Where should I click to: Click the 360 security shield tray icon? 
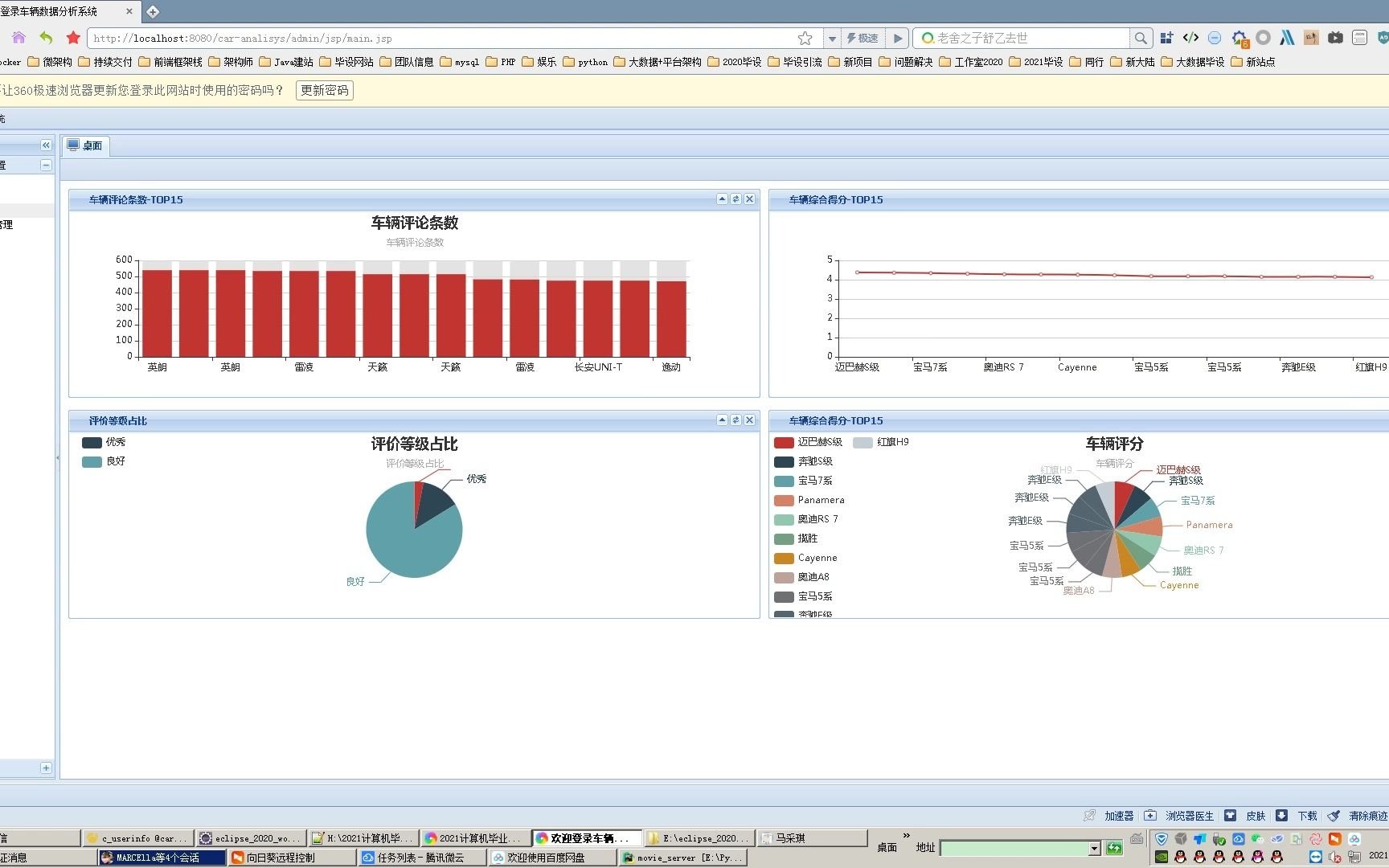(x=1162, y=839)
